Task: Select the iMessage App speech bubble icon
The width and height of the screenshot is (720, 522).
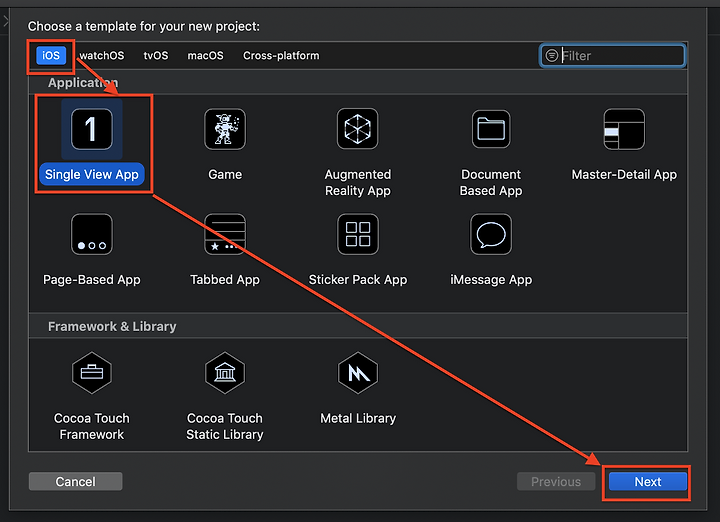Action: coord(491,234)
